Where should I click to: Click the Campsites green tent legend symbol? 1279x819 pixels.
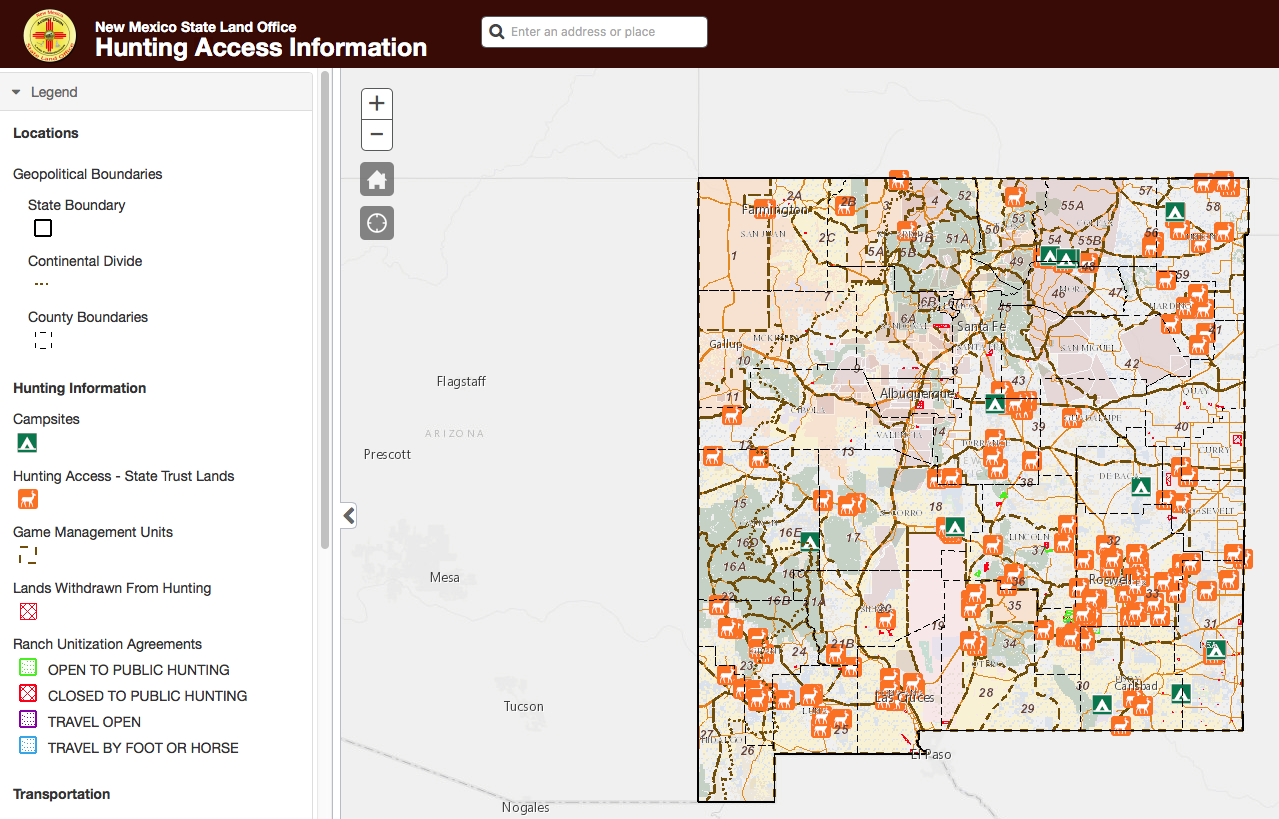point(27,442)
